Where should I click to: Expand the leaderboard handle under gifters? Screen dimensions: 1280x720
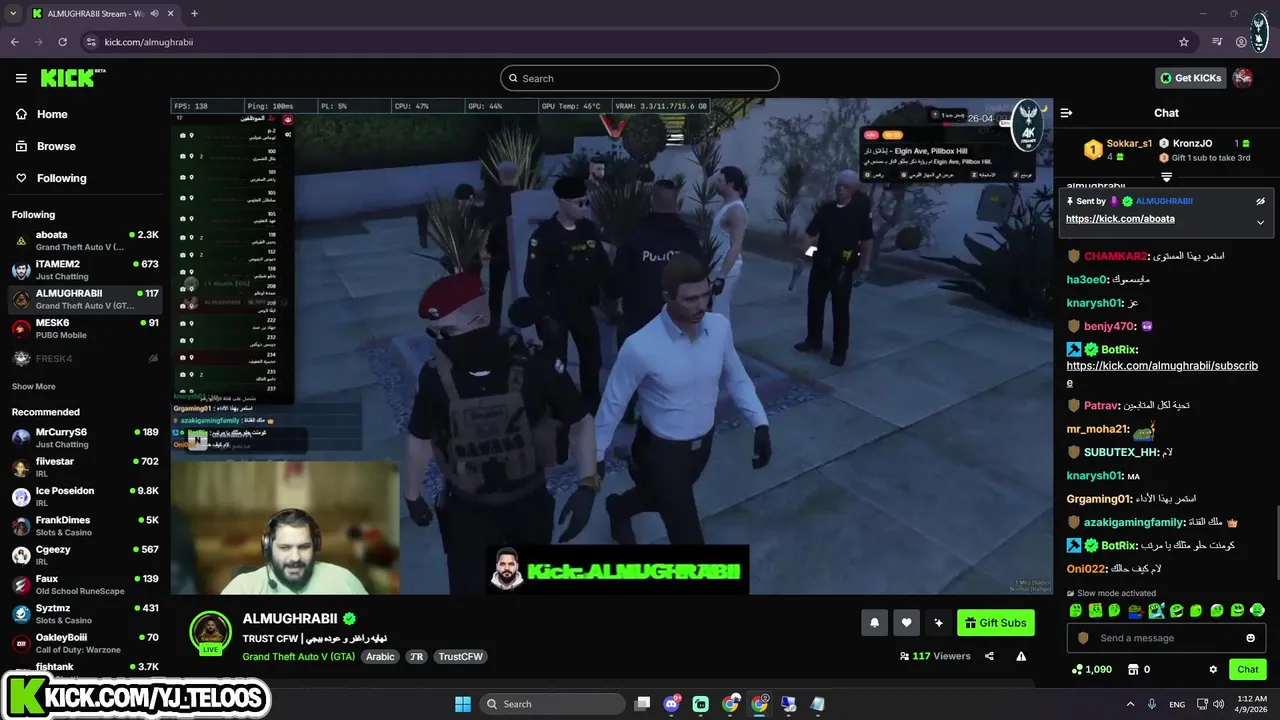point(1166,177)
